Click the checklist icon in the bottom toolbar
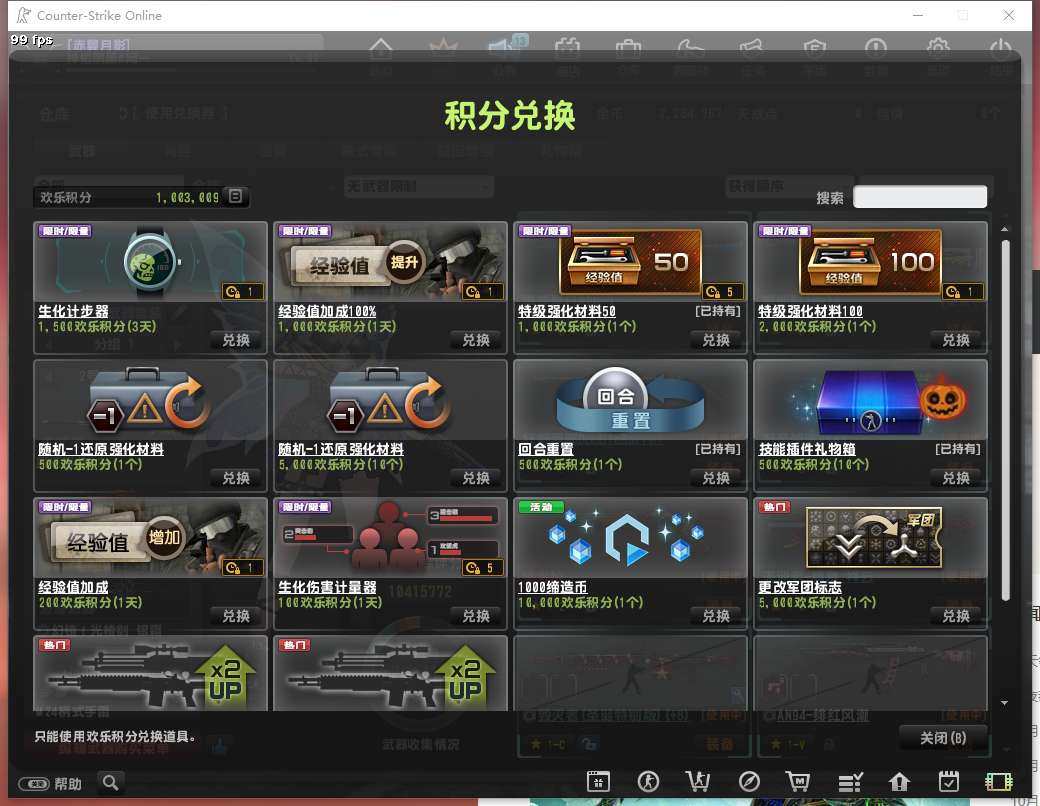Image resolution: width=1040 pixels, height=806 pixels. (x=850, y=782)
